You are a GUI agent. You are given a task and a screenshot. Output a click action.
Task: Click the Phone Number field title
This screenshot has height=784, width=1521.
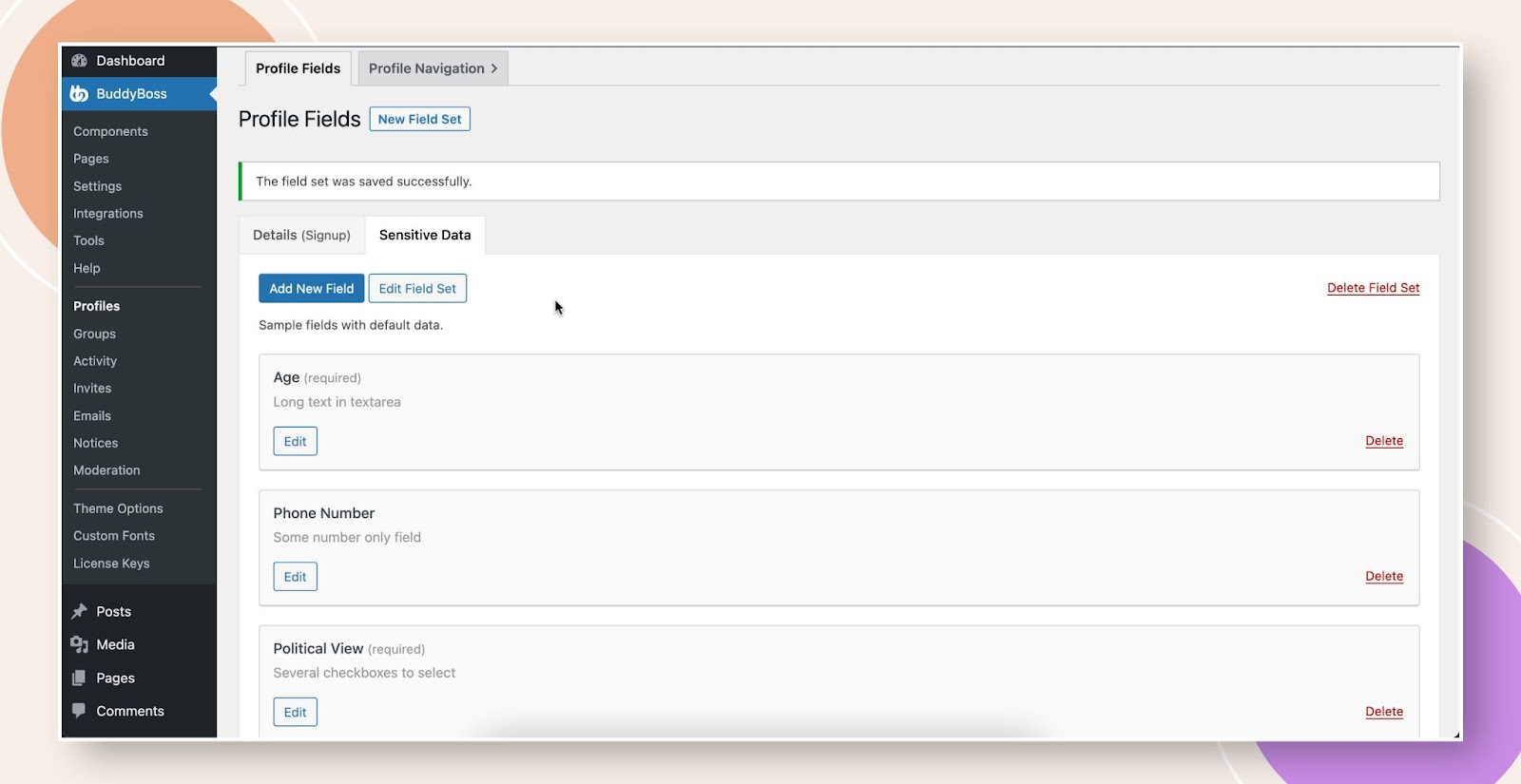tap(324, 513)
